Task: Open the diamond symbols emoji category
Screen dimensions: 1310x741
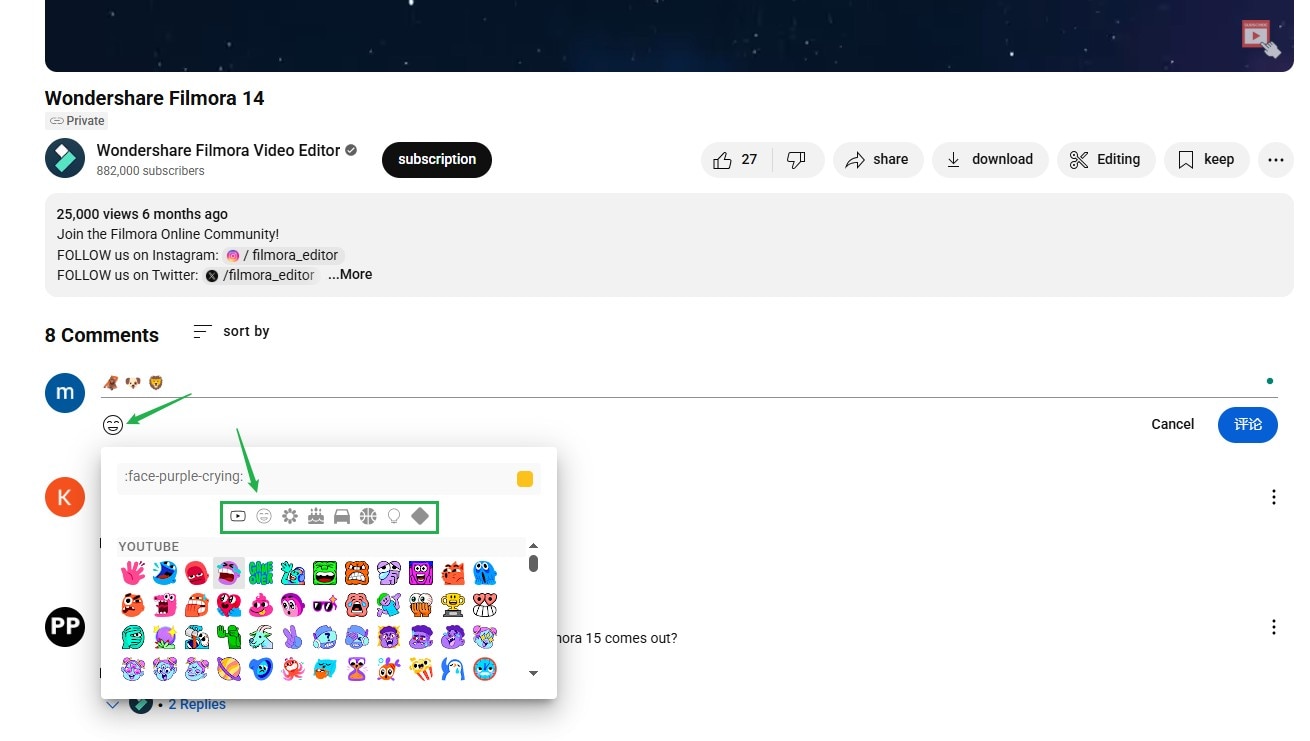Action: 420,516
